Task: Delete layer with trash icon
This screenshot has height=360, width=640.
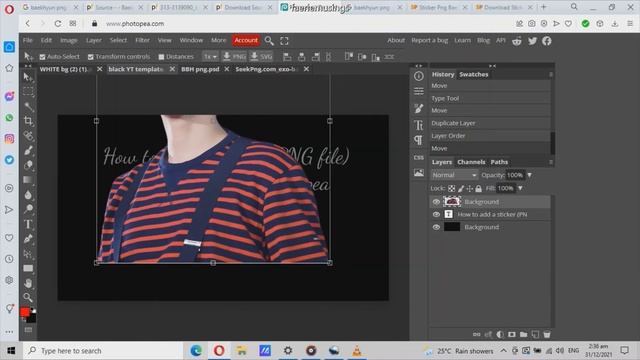Action: (x=547, y=334)
